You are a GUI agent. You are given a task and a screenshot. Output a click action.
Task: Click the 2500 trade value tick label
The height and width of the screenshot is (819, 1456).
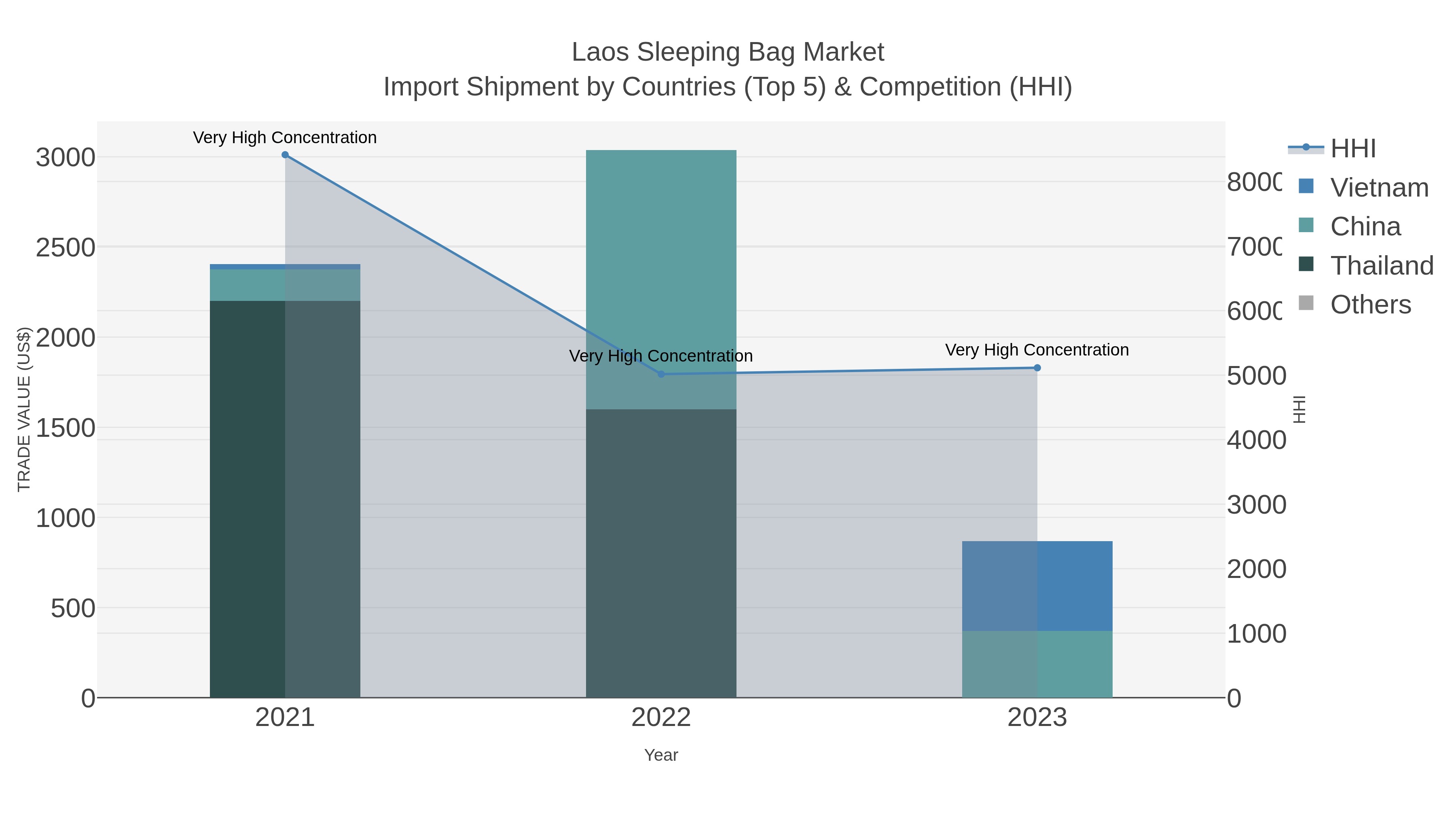(x=66, y=248)
